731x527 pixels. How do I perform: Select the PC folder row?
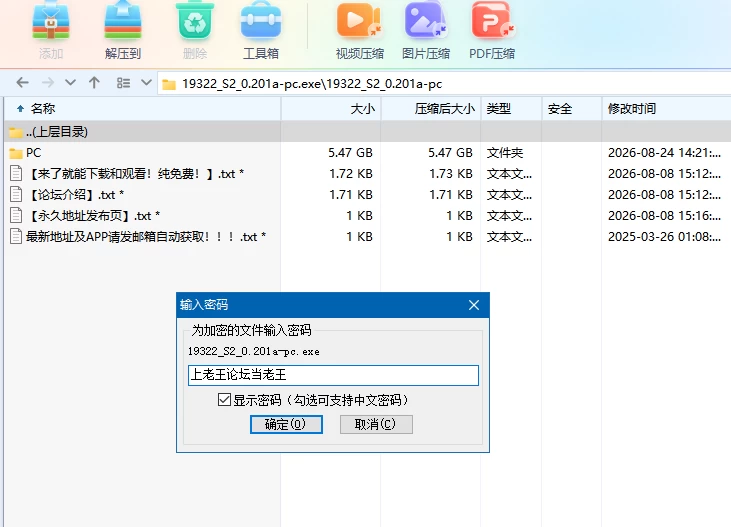[x=368, y=153]
